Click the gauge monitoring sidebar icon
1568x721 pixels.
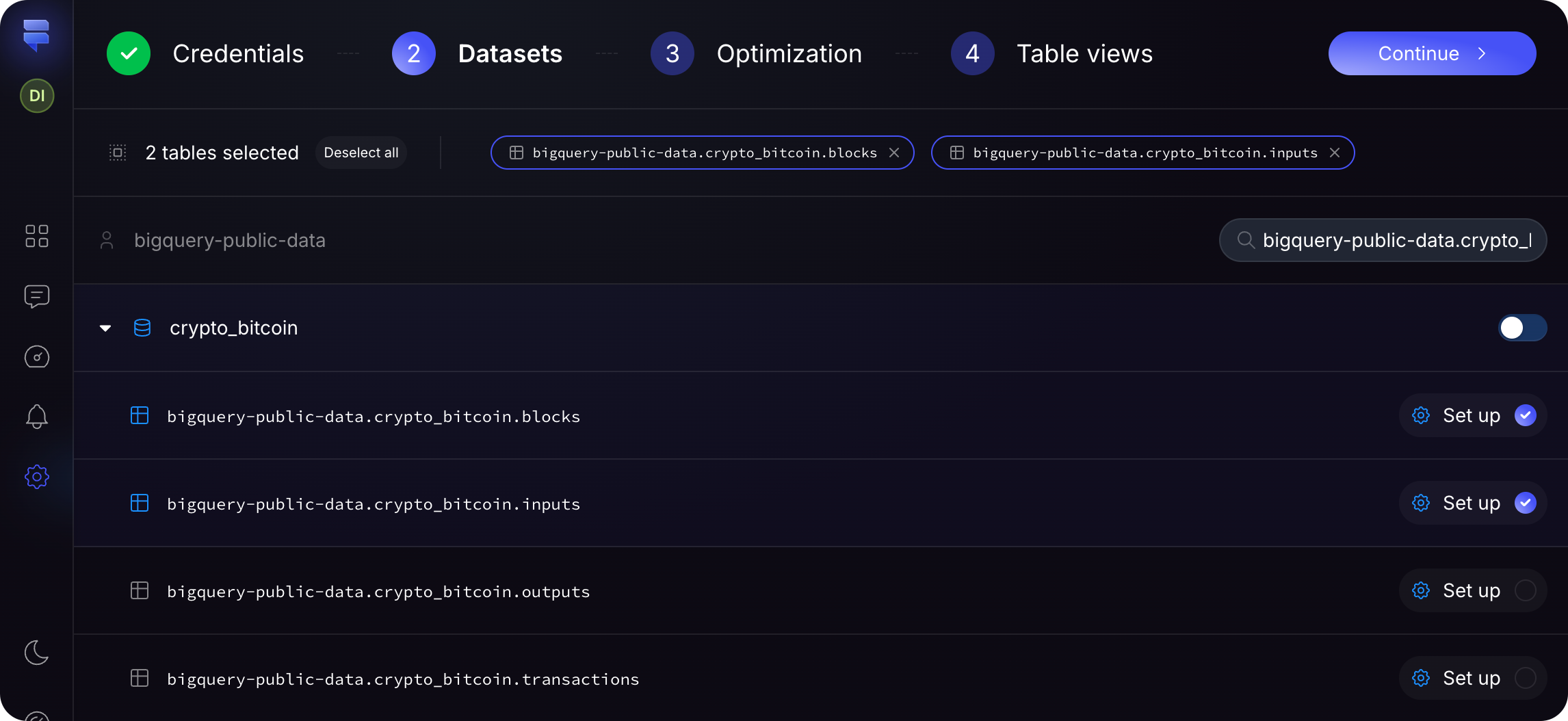pyautogui.click(x=37, y=356)
